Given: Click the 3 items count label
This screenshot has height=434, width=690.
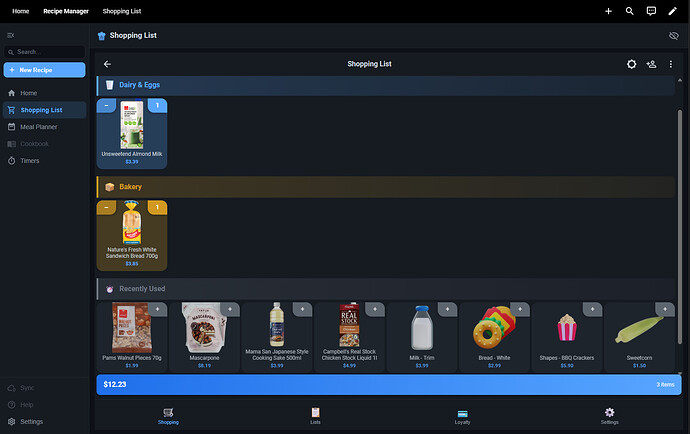Looking at the screenshot, I should coord(665,385).
